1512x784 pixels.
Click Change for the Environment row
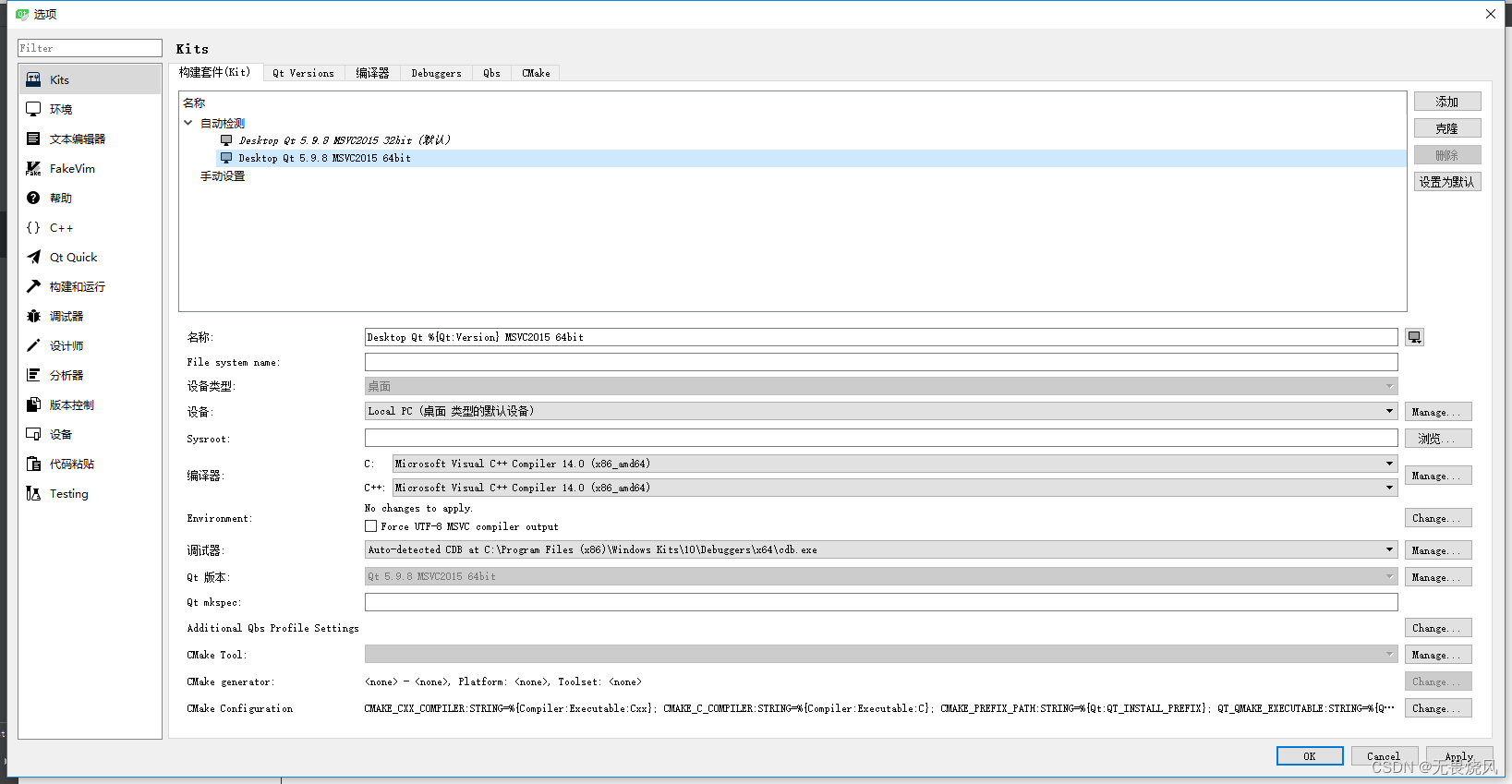pos(1438,518)
